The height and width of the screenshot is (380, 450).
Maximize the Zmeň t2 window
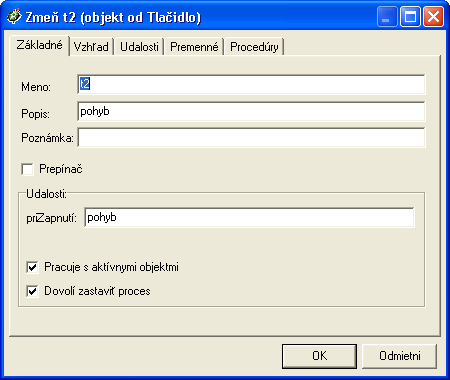coord(410,17)
